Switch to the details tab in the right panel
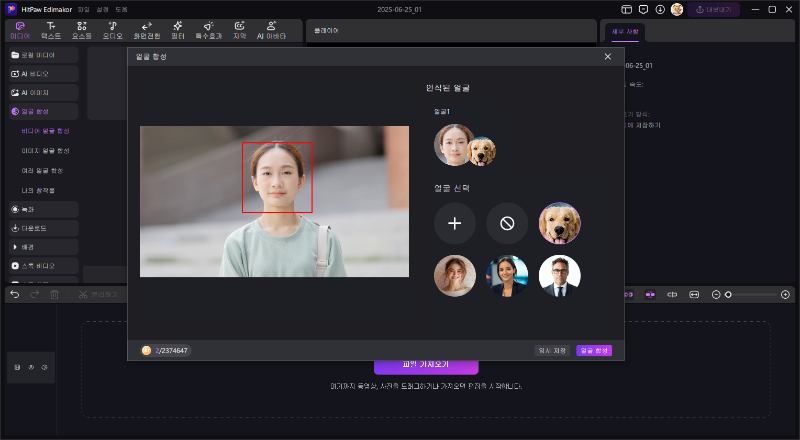The image size is (800, 440). point(625,32)
